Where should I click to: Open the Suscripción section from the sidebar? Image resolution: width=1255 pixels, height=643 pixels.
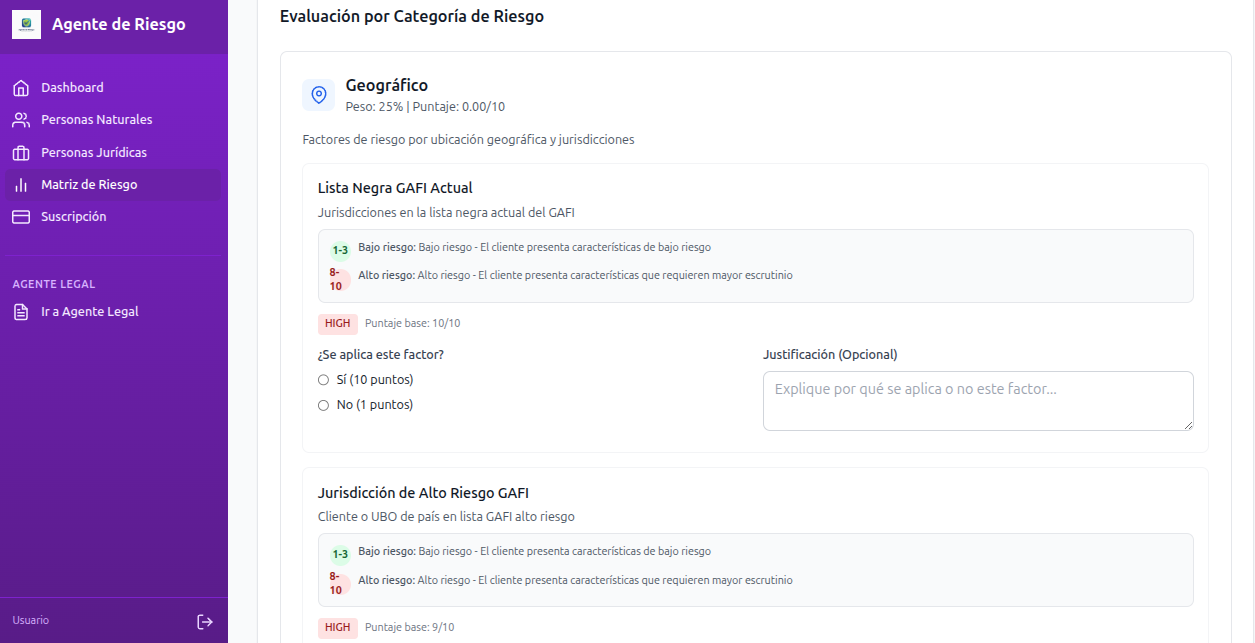[x=73, y=216]
